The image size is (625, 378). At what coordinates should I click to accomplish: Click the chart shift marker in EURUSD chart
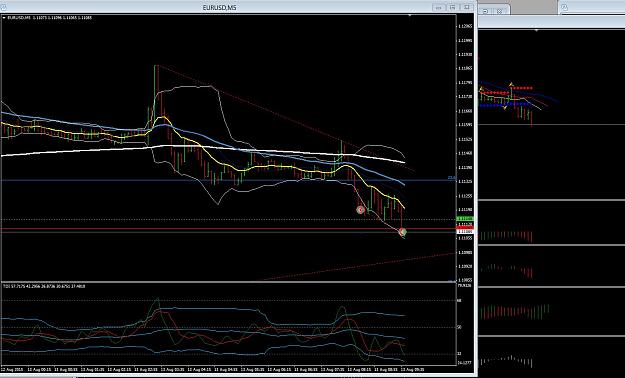pos(410,15)
